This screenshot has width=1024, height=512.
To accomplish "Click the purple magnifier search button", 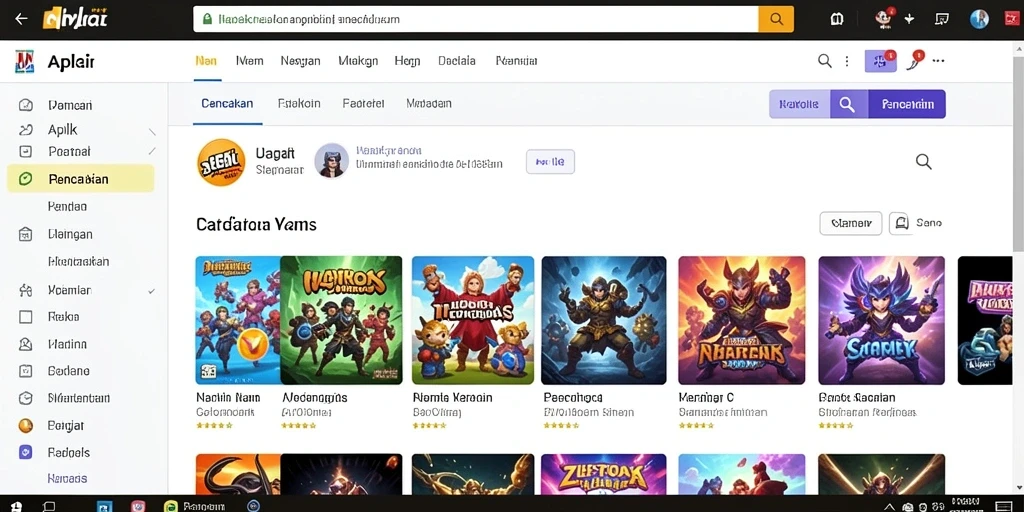I will [x=849, y=104].
